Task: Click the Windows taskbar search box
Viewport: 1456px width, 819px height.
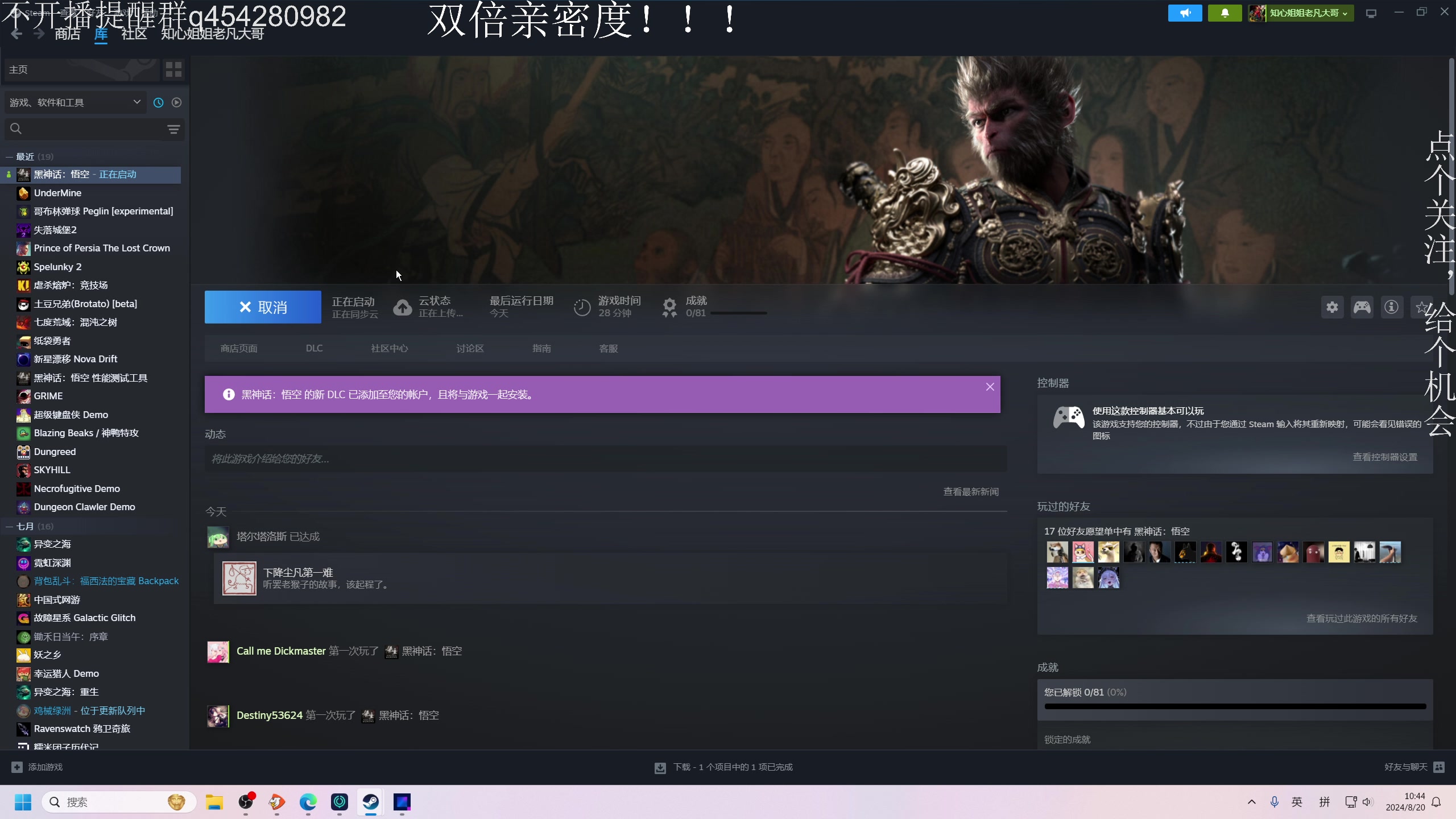Action: click(x=119, y=802)
